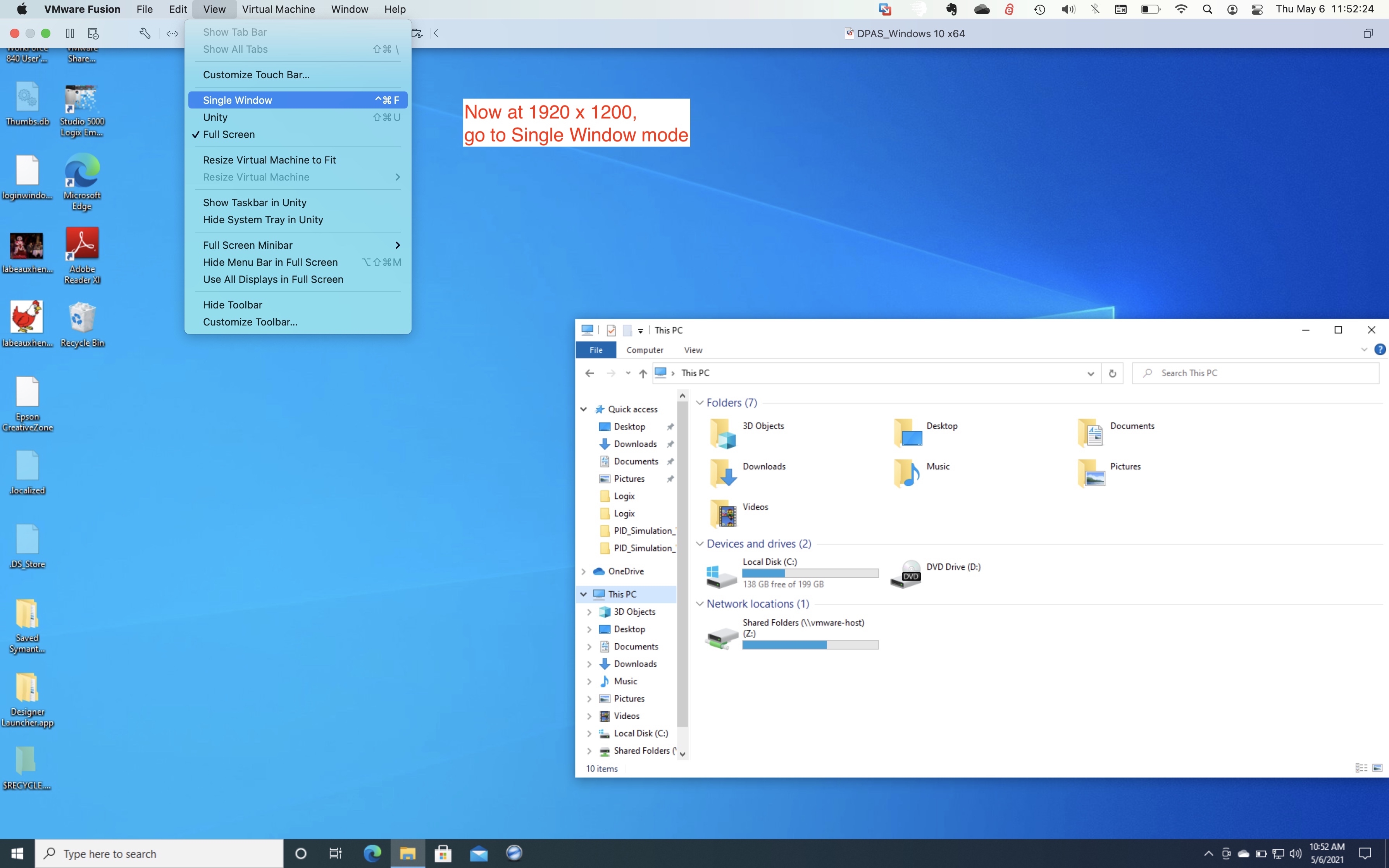Toggle Hide Menu Bar in Full Screen

pos(270,262)
